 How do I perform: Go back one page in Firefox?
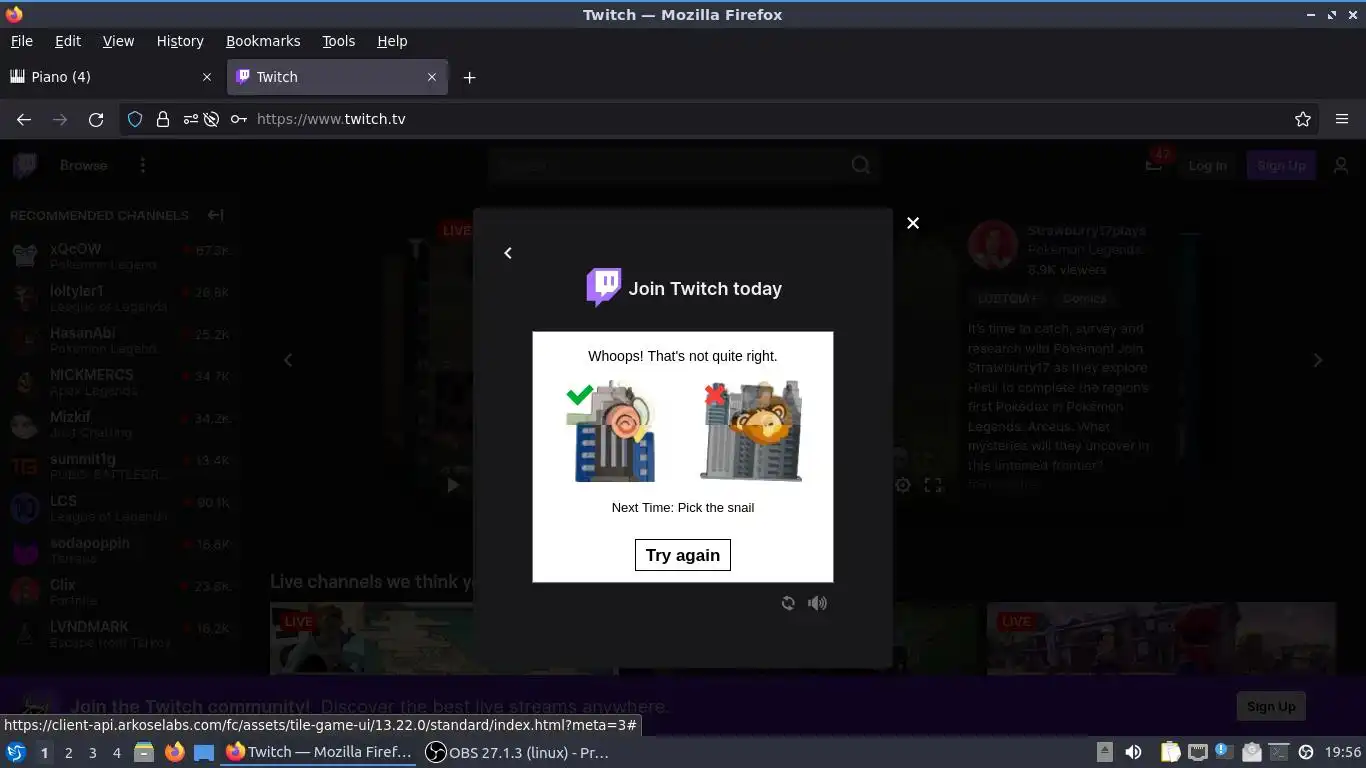(24, 119)
